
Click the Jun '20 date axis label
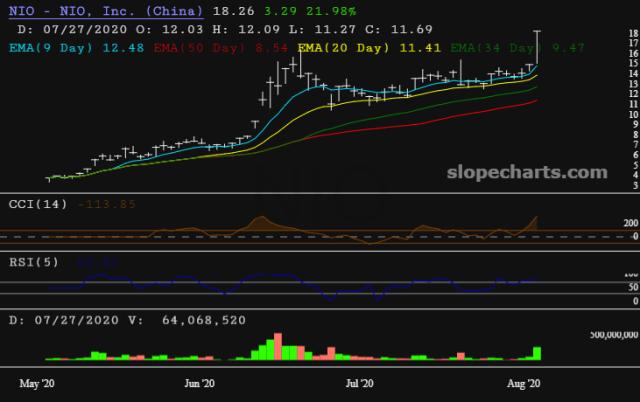[x=200, y=383]
